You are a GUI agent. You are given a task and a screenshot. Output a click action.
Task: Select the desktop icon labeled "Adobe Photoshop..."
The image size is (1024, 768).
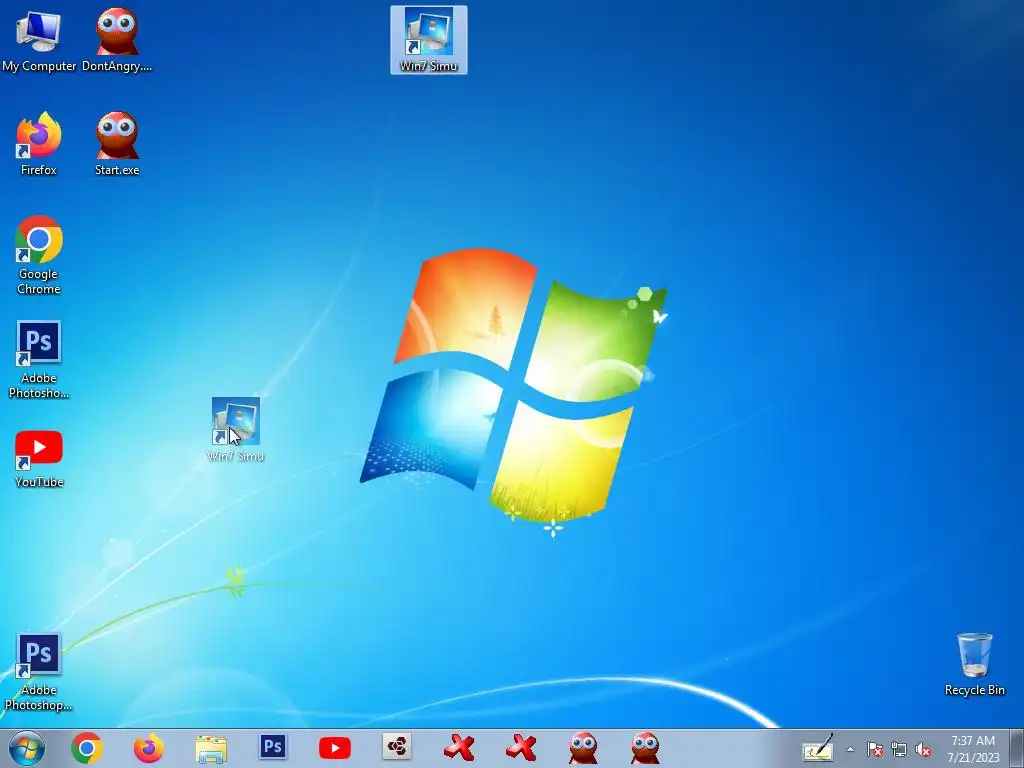pos(39,671)
